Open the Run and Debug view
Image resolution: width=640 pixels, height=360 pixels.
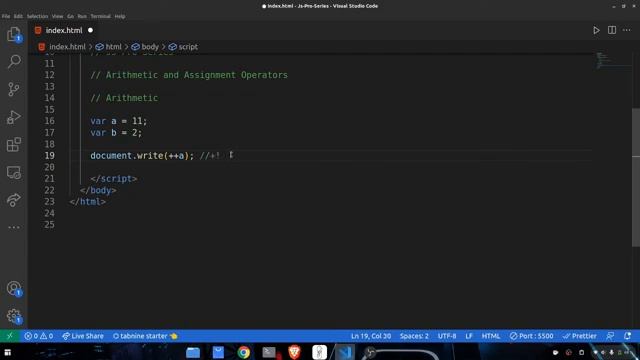click(13, 117)
